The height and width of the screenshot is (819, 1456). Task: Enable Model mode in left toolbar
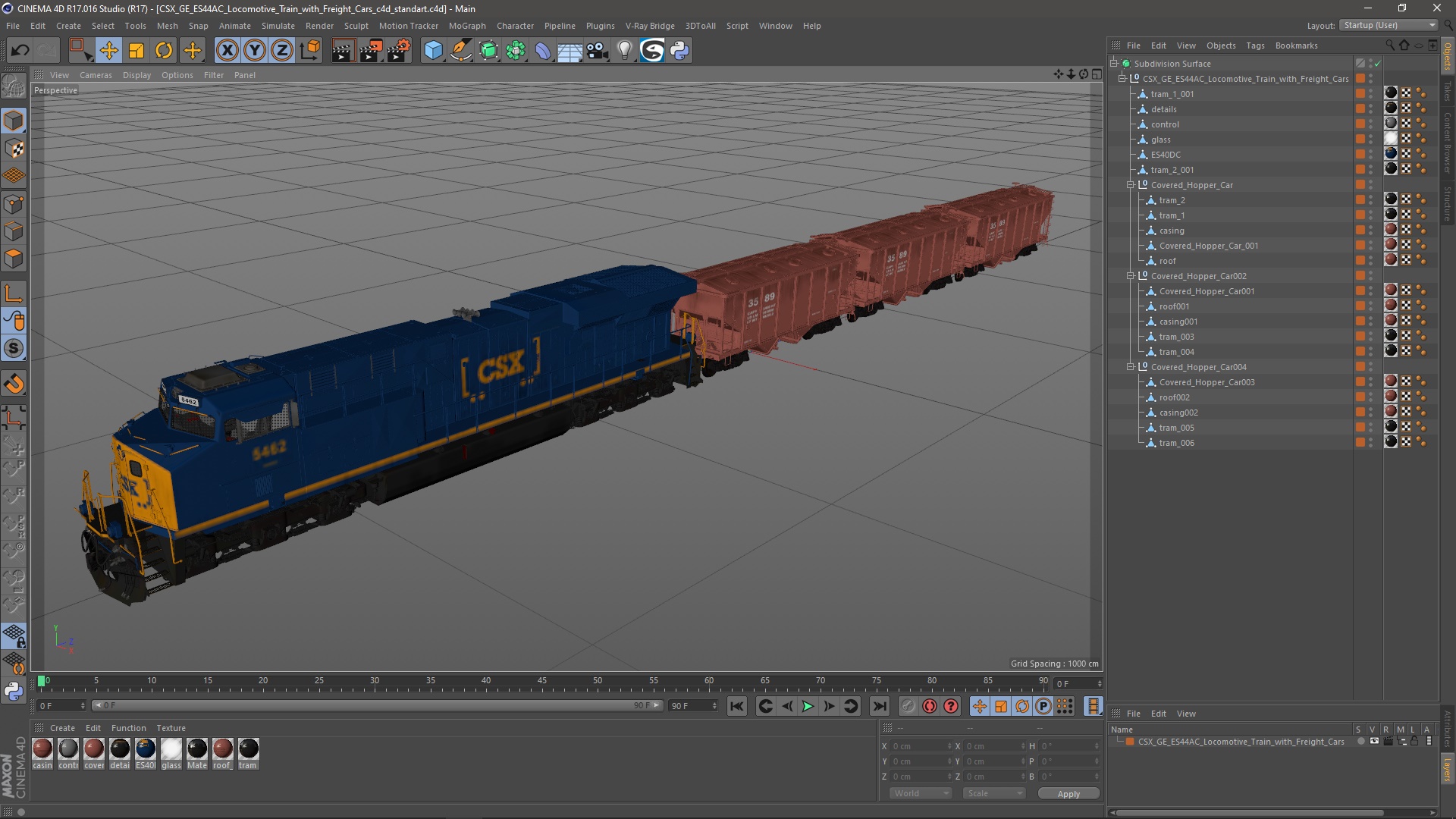pos(14,121)
